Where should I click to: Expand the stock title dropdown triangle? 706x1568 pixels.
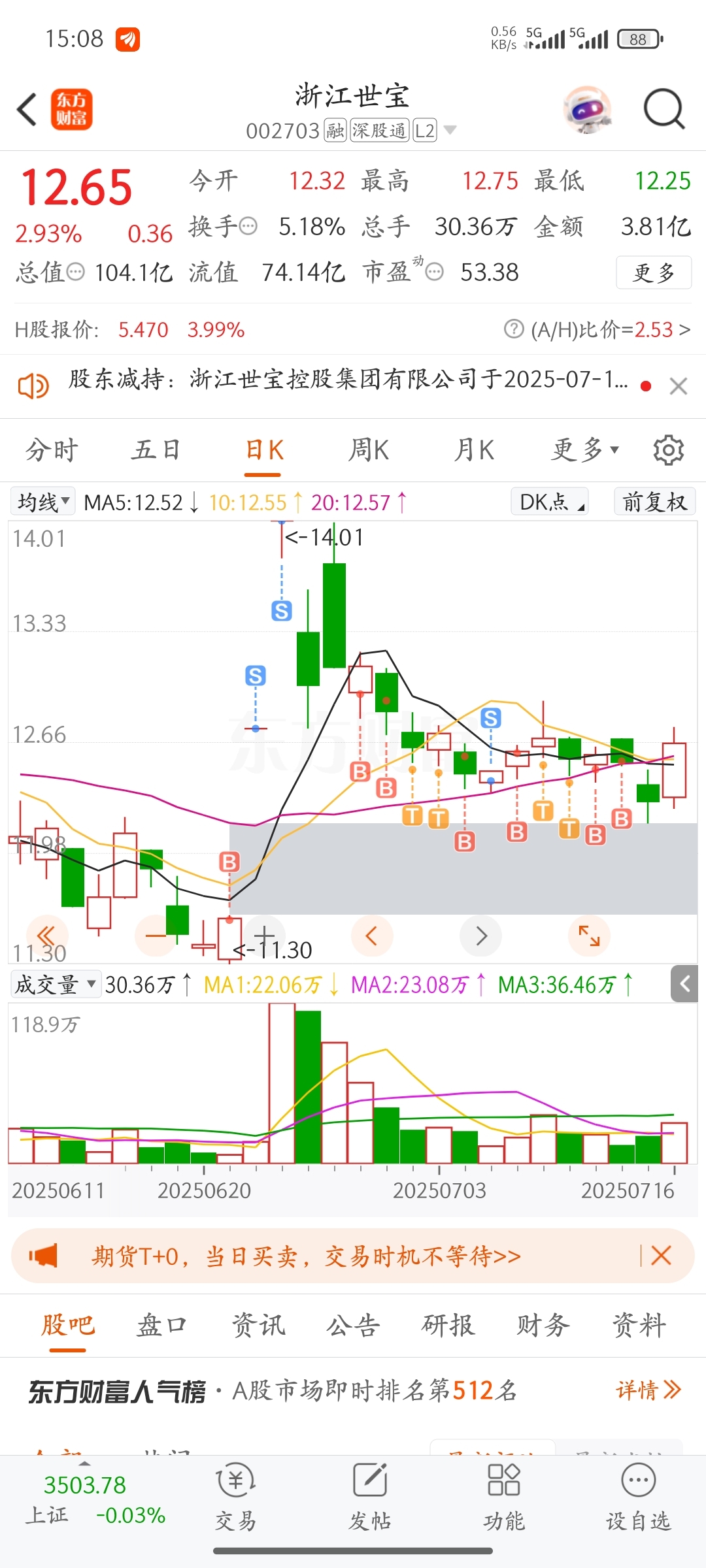(450, 130)
